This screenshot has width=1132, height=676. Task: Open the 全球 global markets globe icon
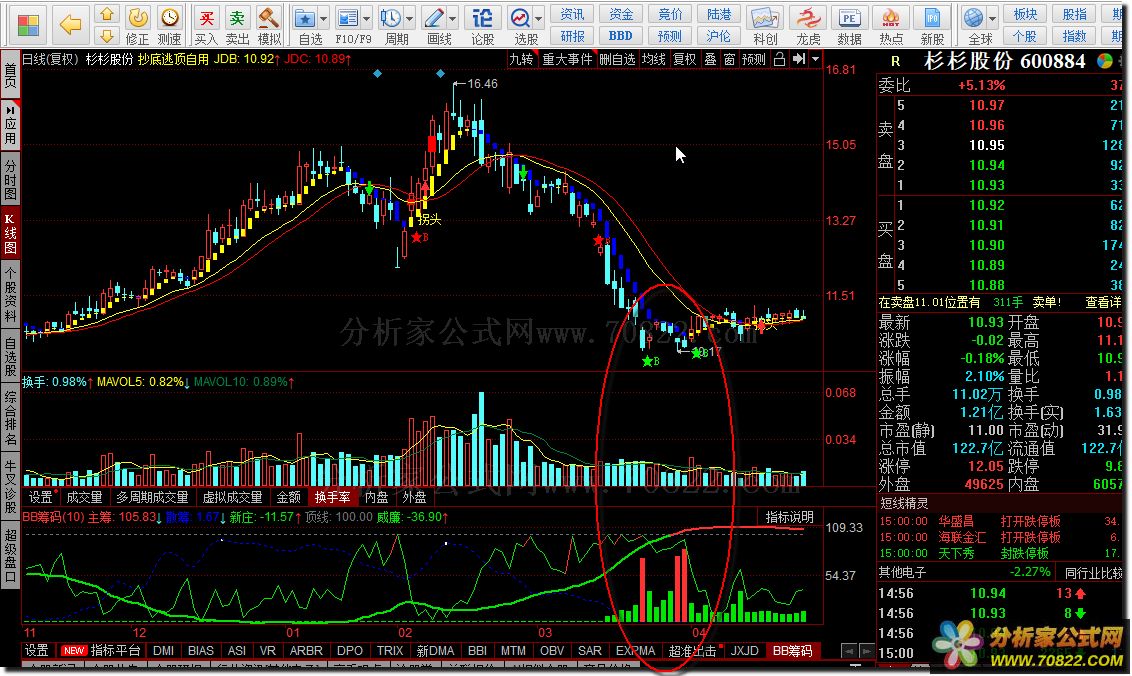pyautogui.click(x=975, y=25)
